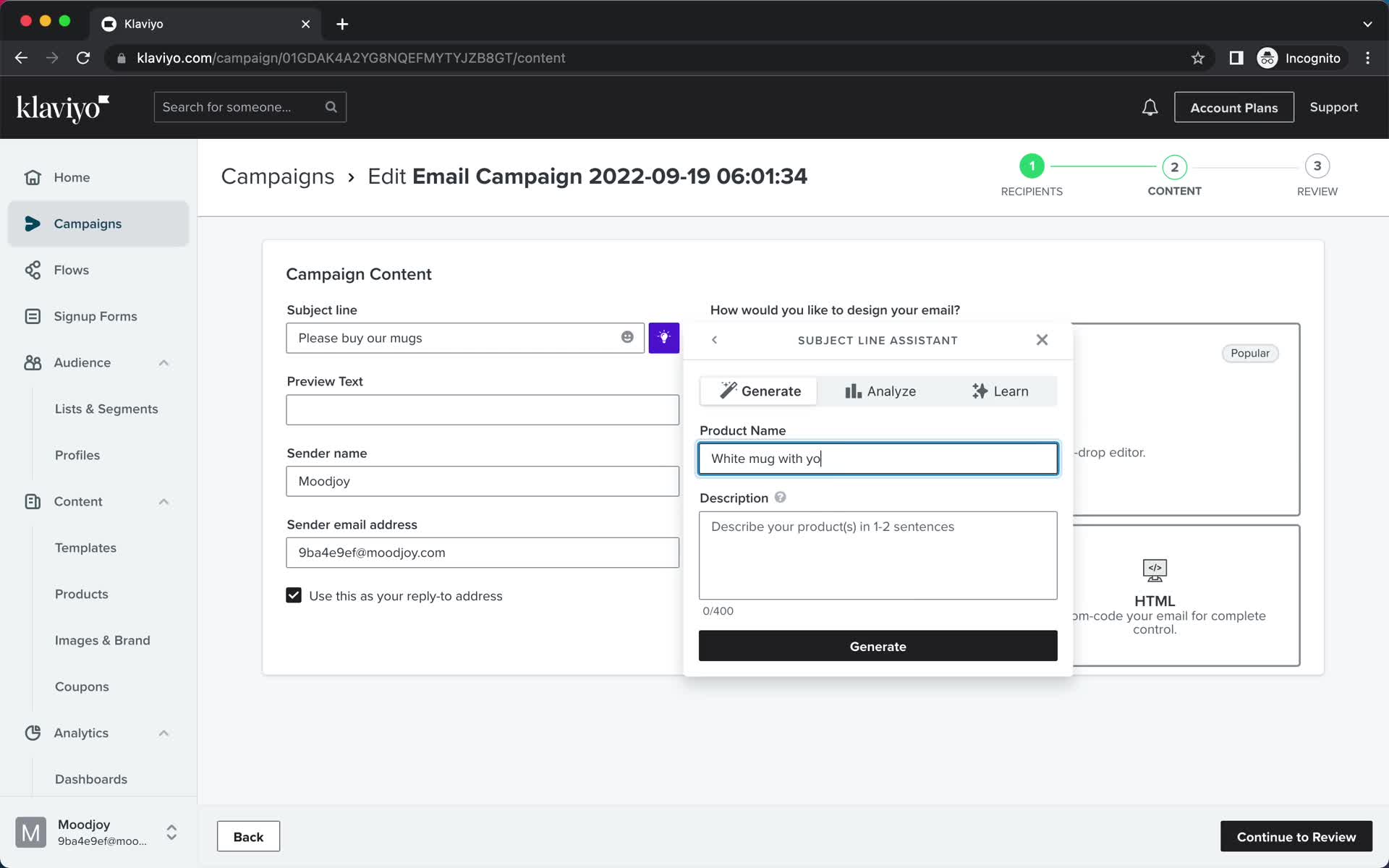Open the Learn tab in assistant
The width and height of the screenshot is (1389, 868).
998,391
